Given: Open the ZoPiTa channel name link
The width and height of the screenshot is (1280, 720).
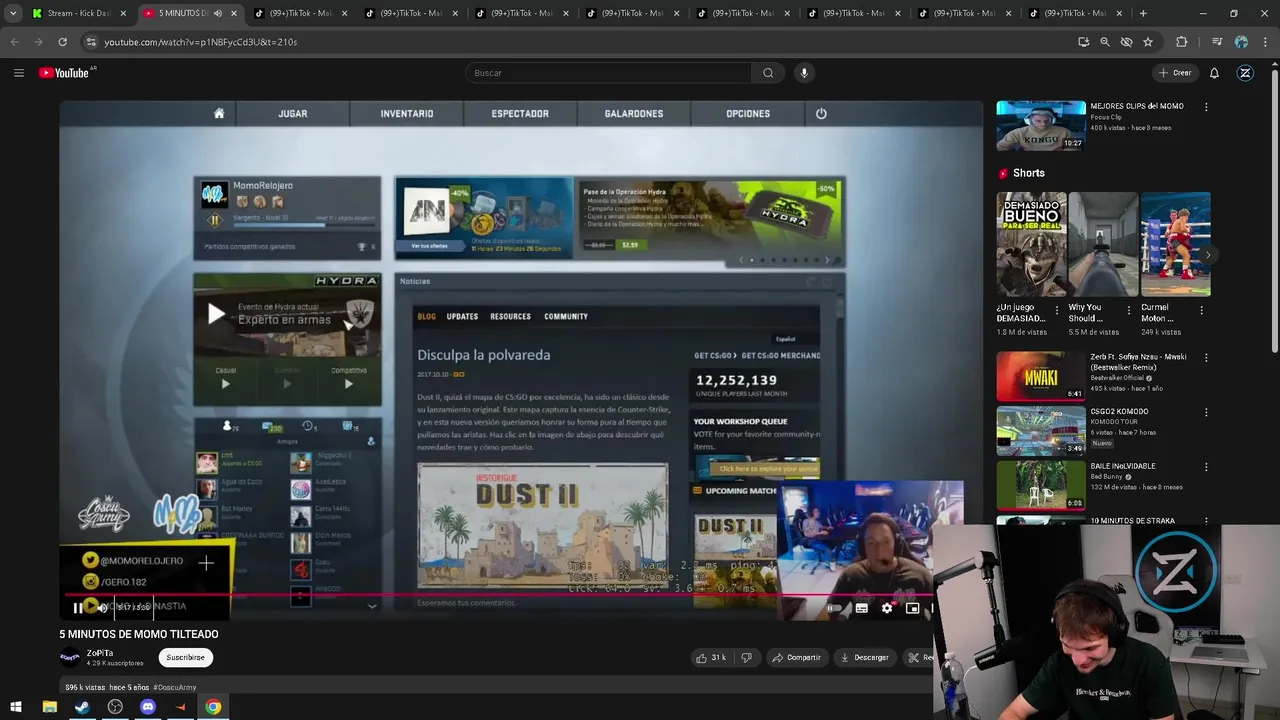Looking at the screenshot, I should pos(100,653).
